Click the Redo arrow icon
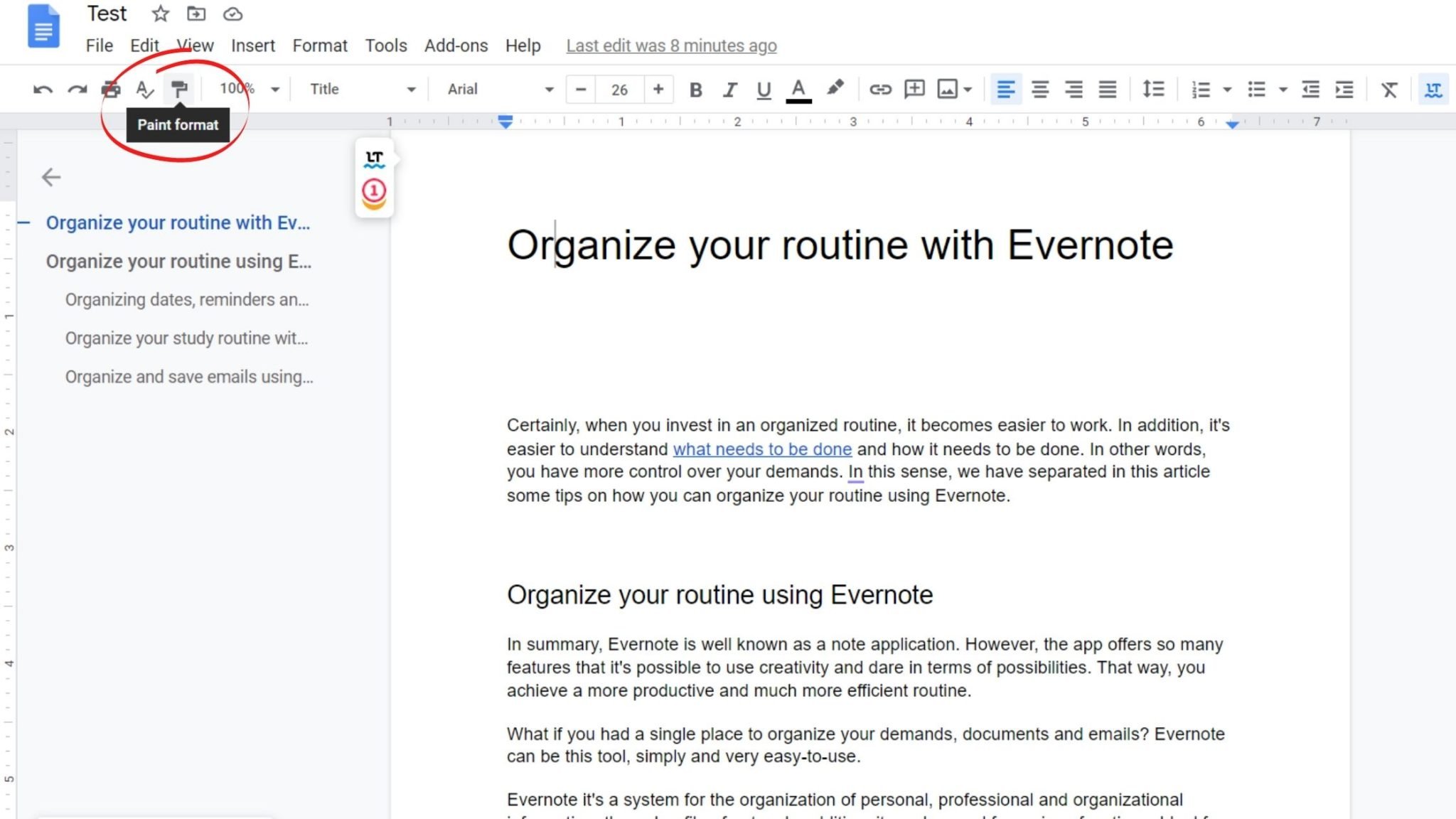1456x819 pixels. click(77, 90)
